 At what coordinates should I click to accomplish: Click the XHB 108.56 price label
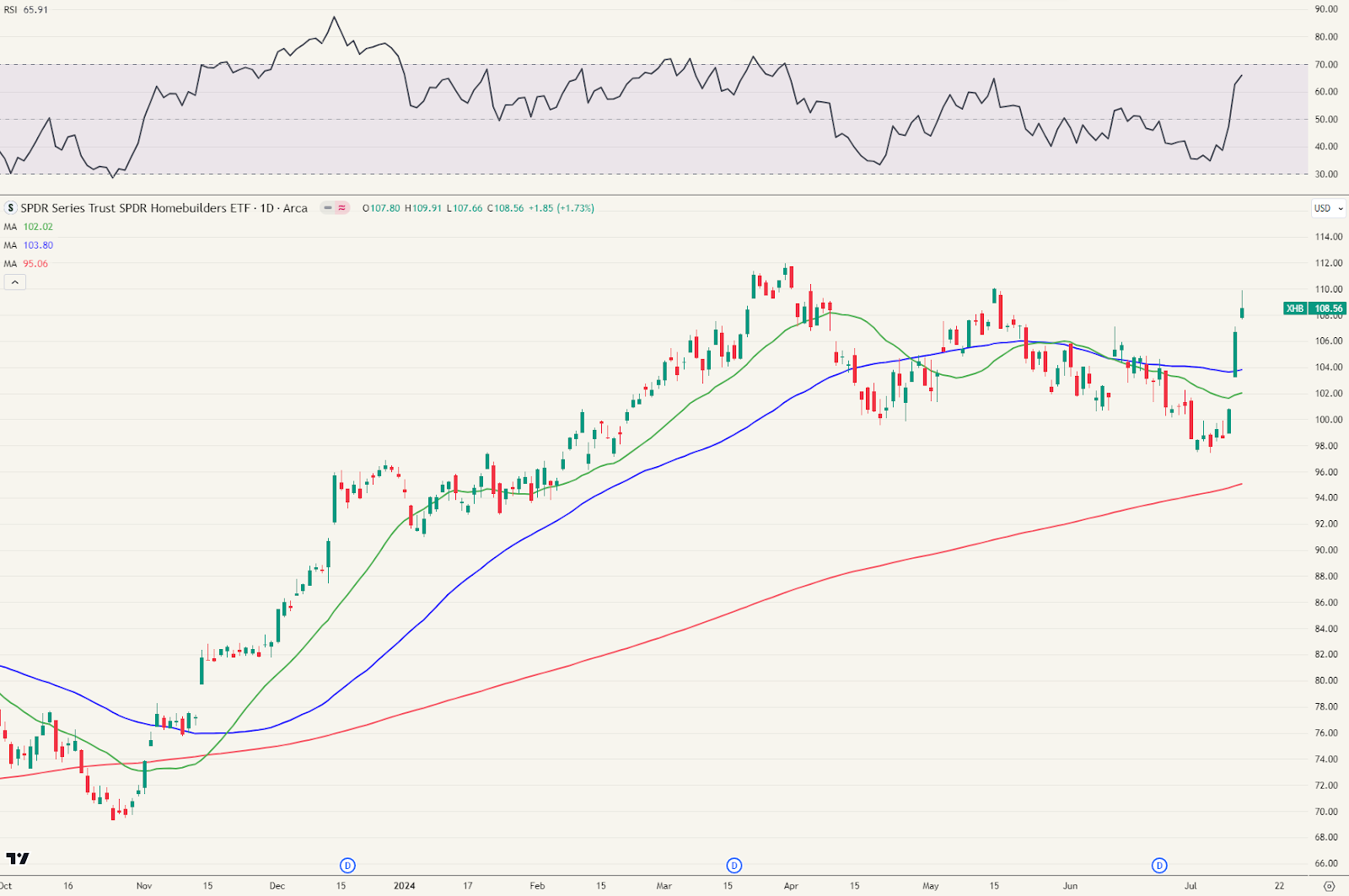coord(1314,309)
